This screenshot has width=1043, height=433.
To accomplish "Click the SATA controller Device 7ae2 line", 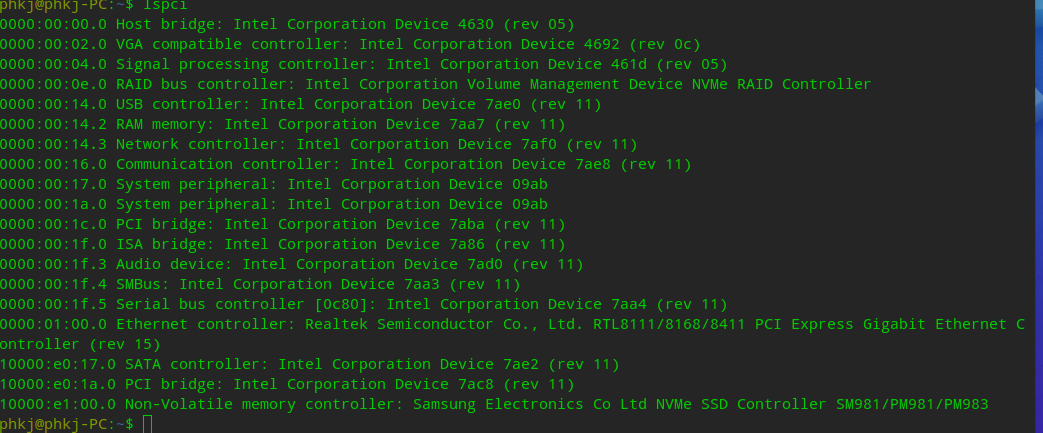I will (310, 364).
